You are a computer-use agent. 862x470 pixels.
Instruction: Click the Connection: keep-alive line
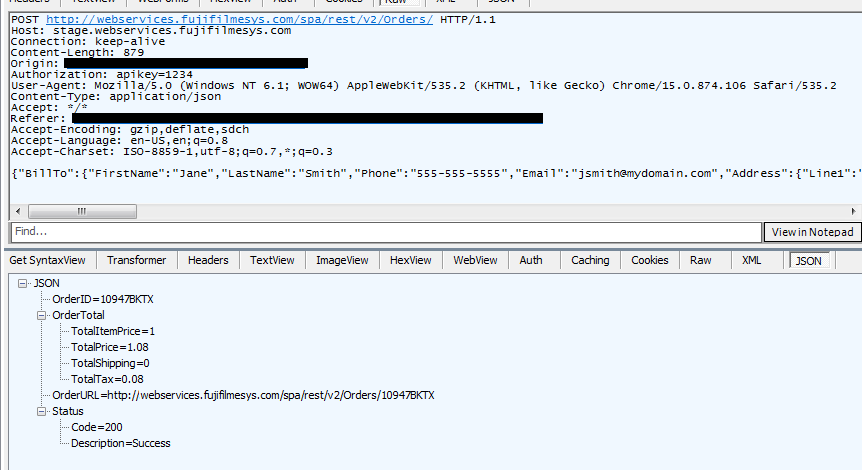[x=87, y=42]
